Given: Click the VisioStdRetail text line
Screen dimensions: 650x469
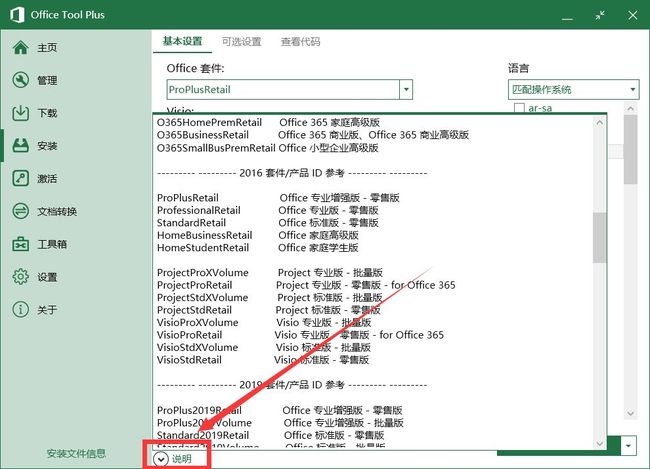Looking at the screenshot, I should tap(263, 360).
